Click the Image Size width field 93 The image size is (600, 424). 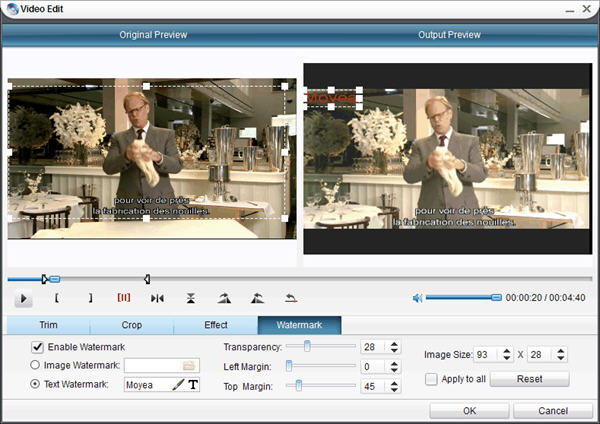(x=488, y=355)
